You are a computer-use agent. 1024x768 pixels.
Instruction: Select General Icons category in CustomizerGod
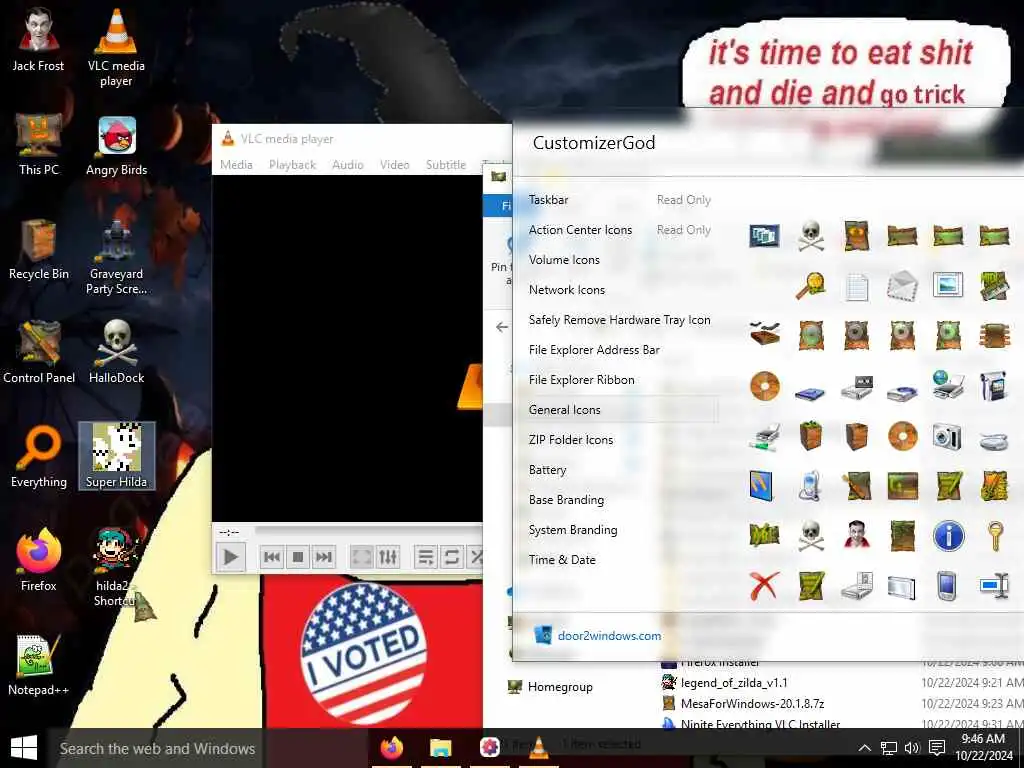point(565,410)
